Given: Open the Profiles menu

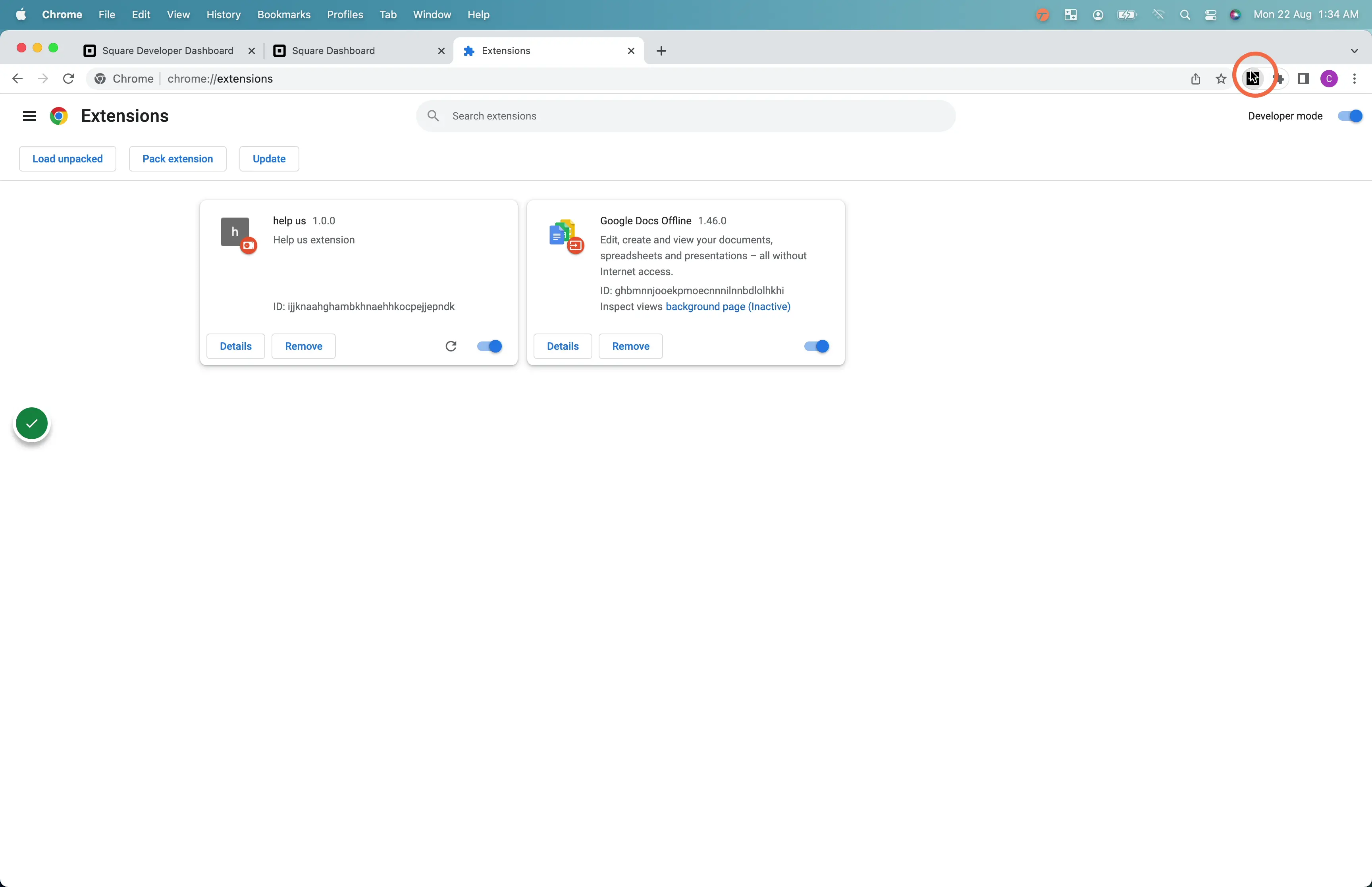Looking at the screenshot, I should [x=345, y=14].
